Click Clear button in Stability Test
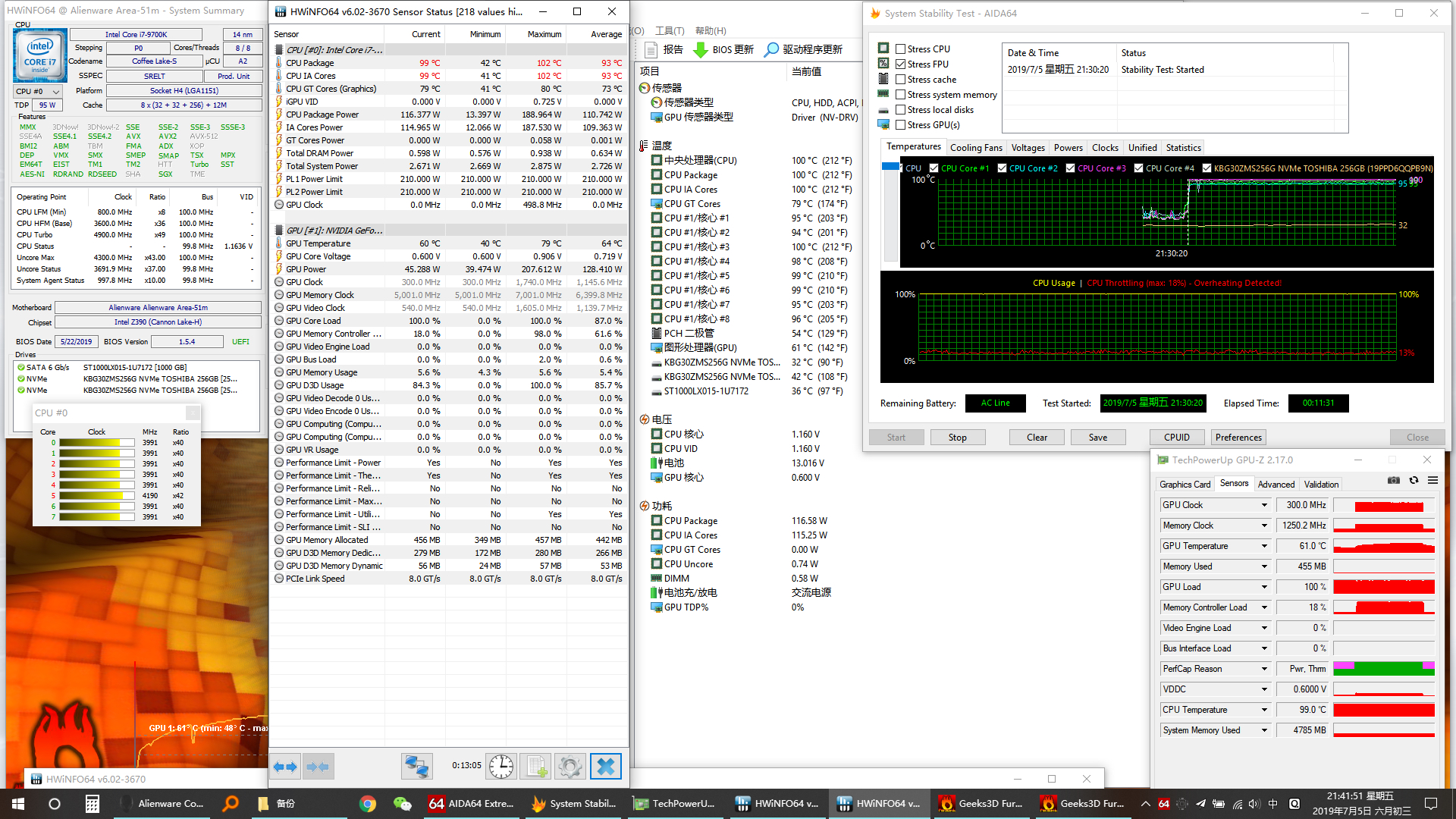The width and height of the screenshot is (1456, 819). (1037, 438)
